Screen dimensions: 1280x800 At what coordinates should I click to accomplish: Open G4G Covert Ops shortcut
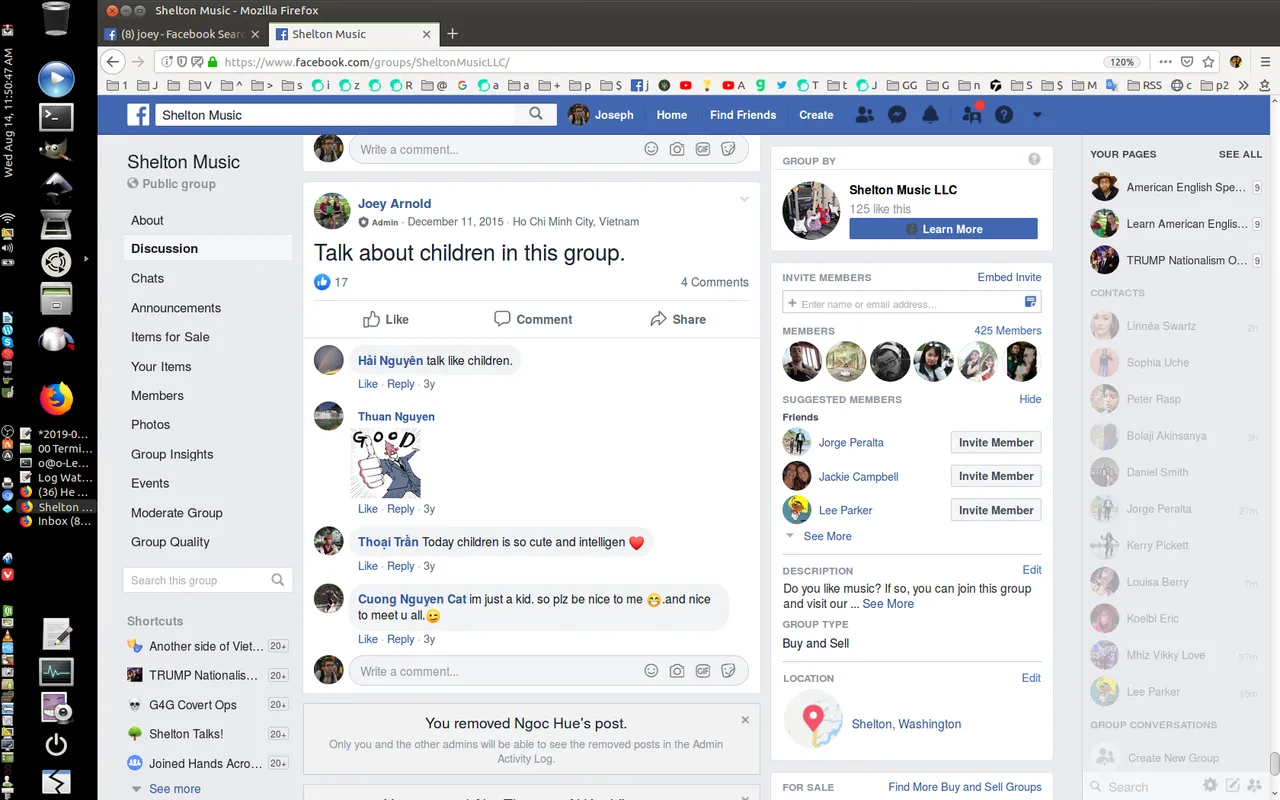pyautogui.click(x=193, y=705)
